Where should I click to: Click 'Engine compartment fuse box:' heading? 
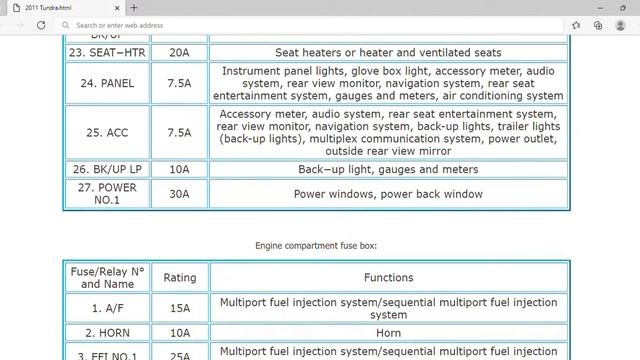click(316, 246)
